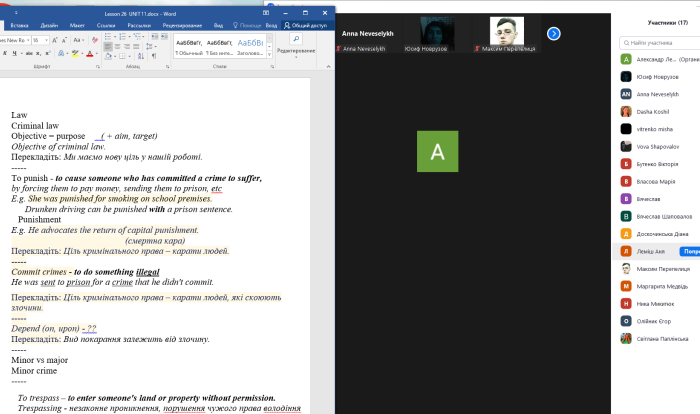700x414 pixels.
Task: Click the font color red A icon
Action: [x=90, y=54]
